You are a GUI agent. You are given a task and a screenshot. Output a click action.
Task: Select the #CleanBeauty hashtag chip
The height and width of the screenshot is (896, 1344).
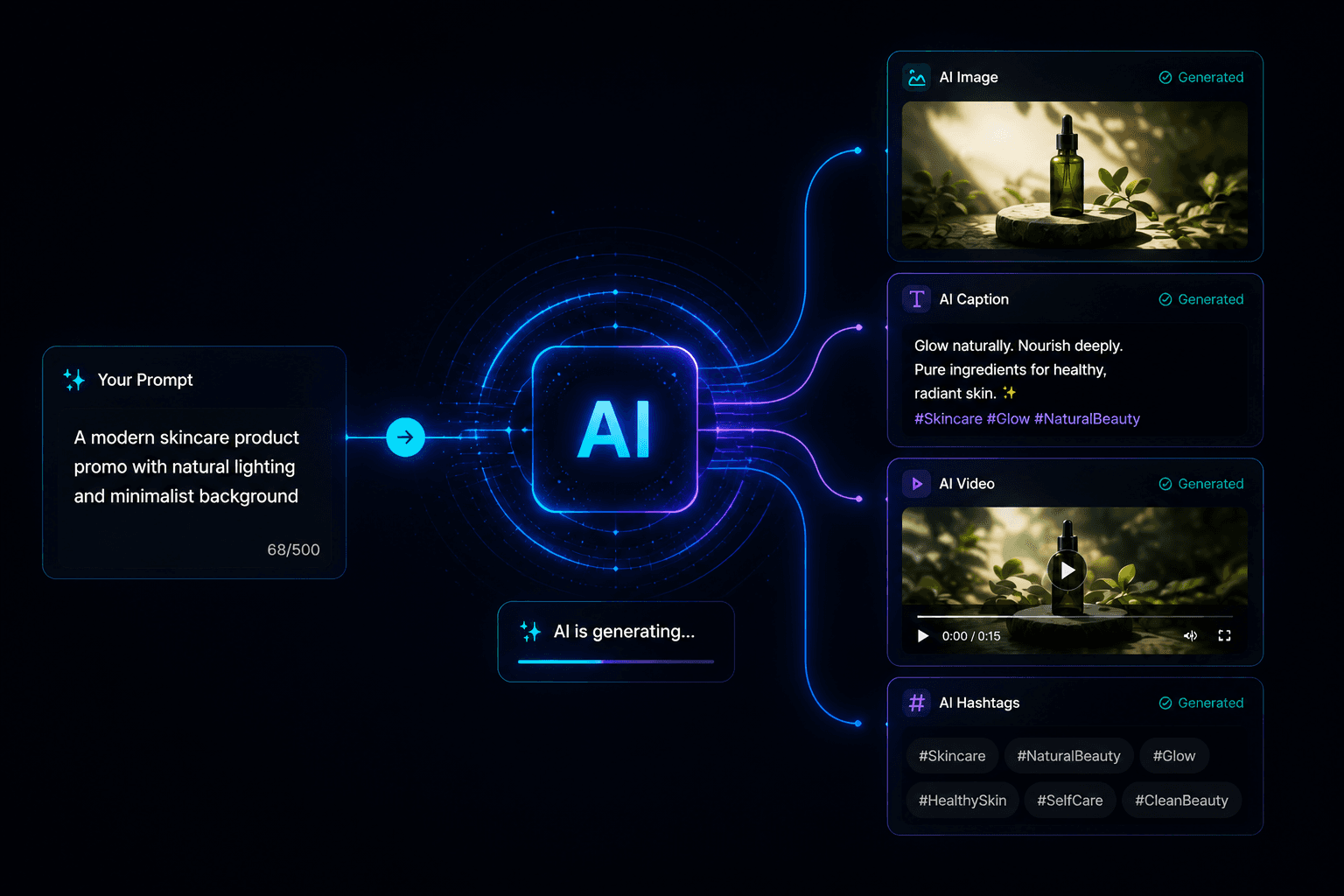point(1181,801)
